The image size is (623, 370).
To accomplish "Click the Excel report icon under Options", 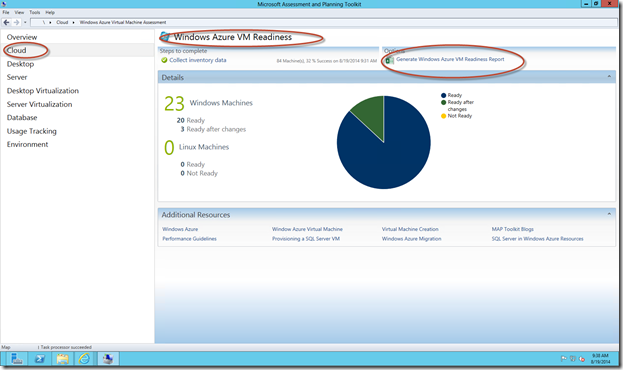I will click(x=390, y=60).
